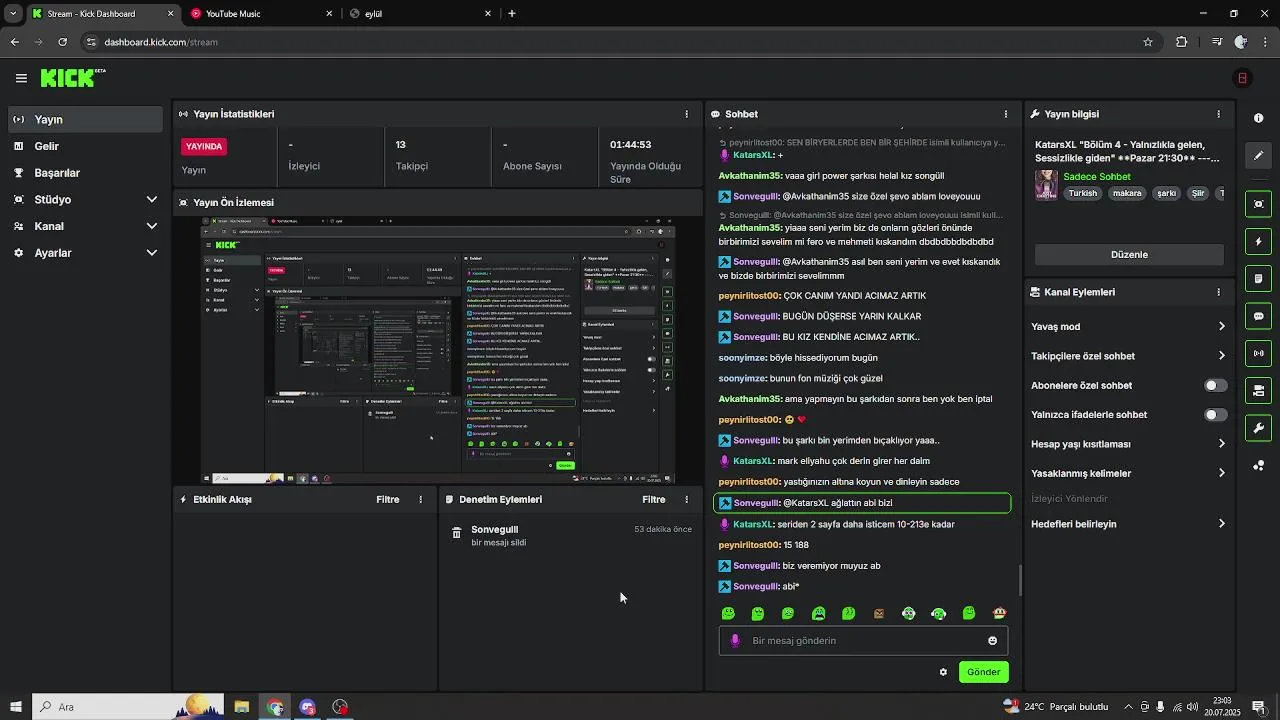Click the stream preview thumbnail
The height and width of the screenshot is (720, 1280).
point(438,351)
